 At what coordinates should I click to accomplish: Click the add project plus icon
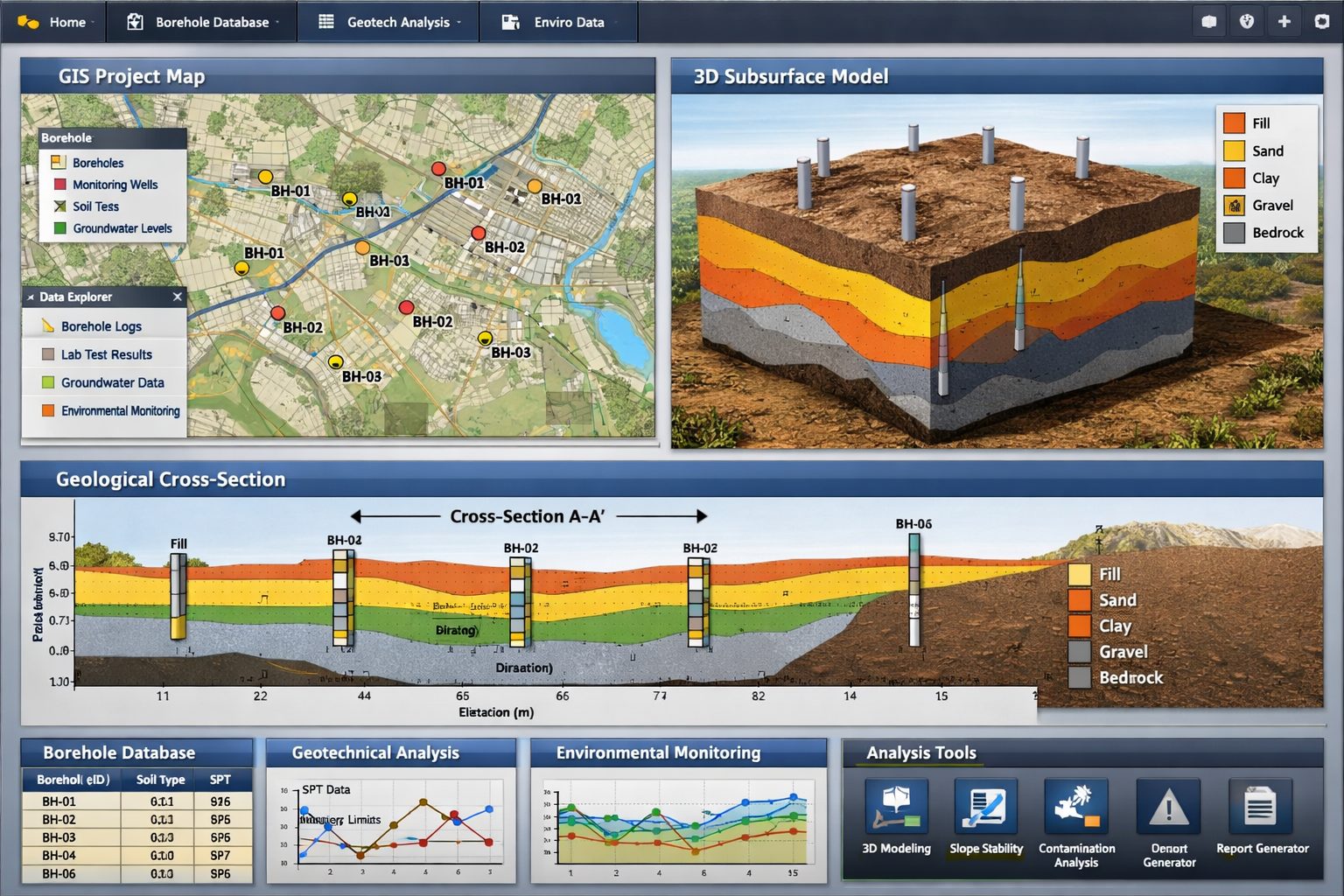pos(1285,19)
